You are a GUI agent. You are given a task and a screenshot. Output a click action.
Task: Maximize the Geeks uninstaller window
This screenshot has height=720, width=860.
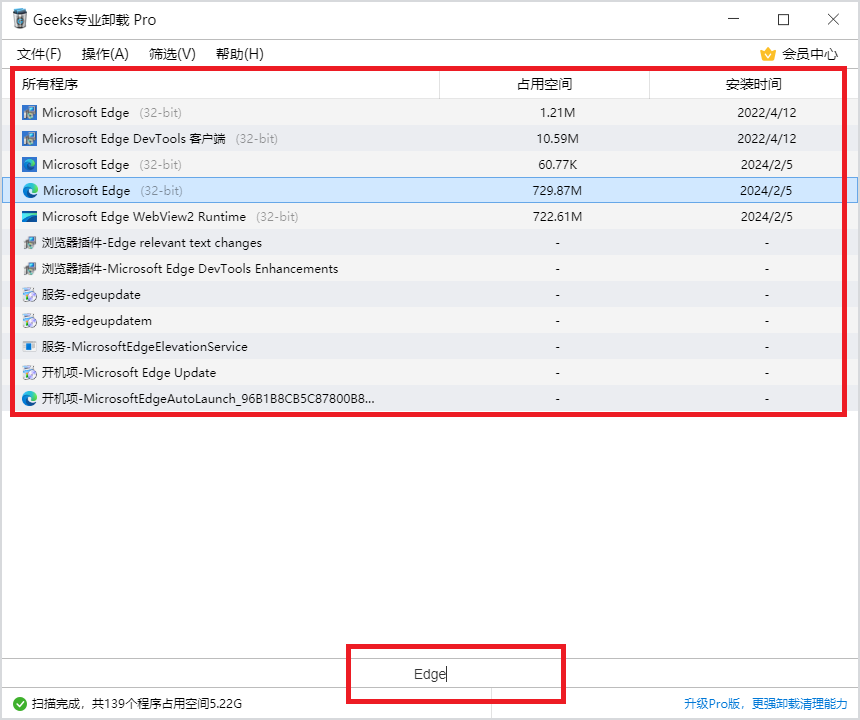(783, 20)
